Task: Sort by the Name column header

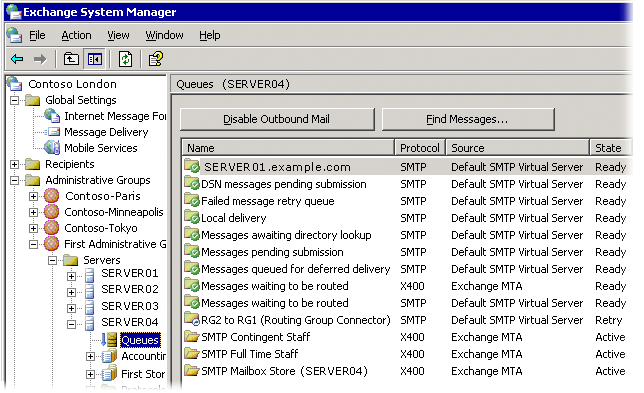Action: (x=288, y=148)
